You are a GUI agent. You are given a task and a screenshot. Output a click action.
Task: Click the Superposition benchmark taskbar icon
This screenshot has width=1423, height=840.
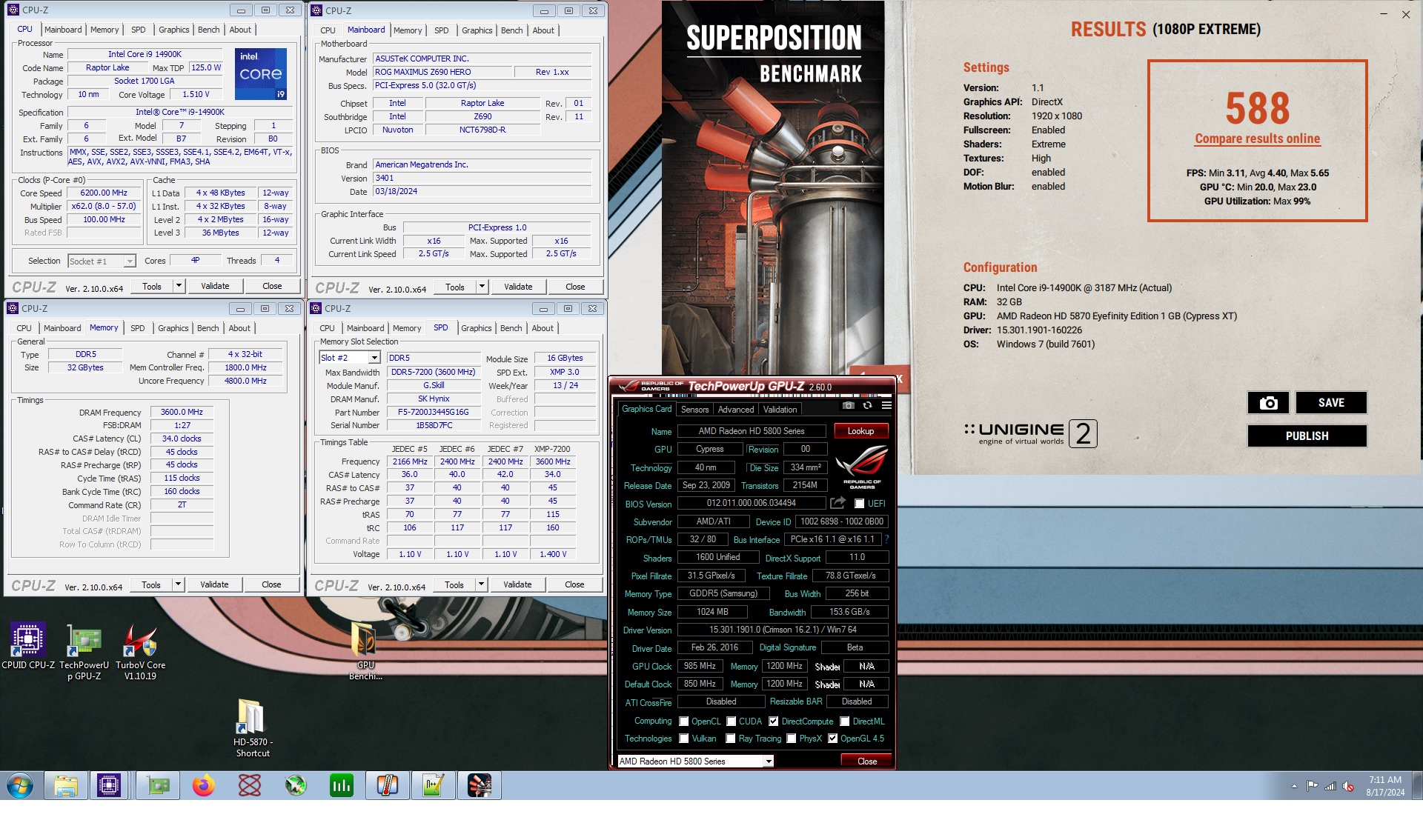coord(480,785)
